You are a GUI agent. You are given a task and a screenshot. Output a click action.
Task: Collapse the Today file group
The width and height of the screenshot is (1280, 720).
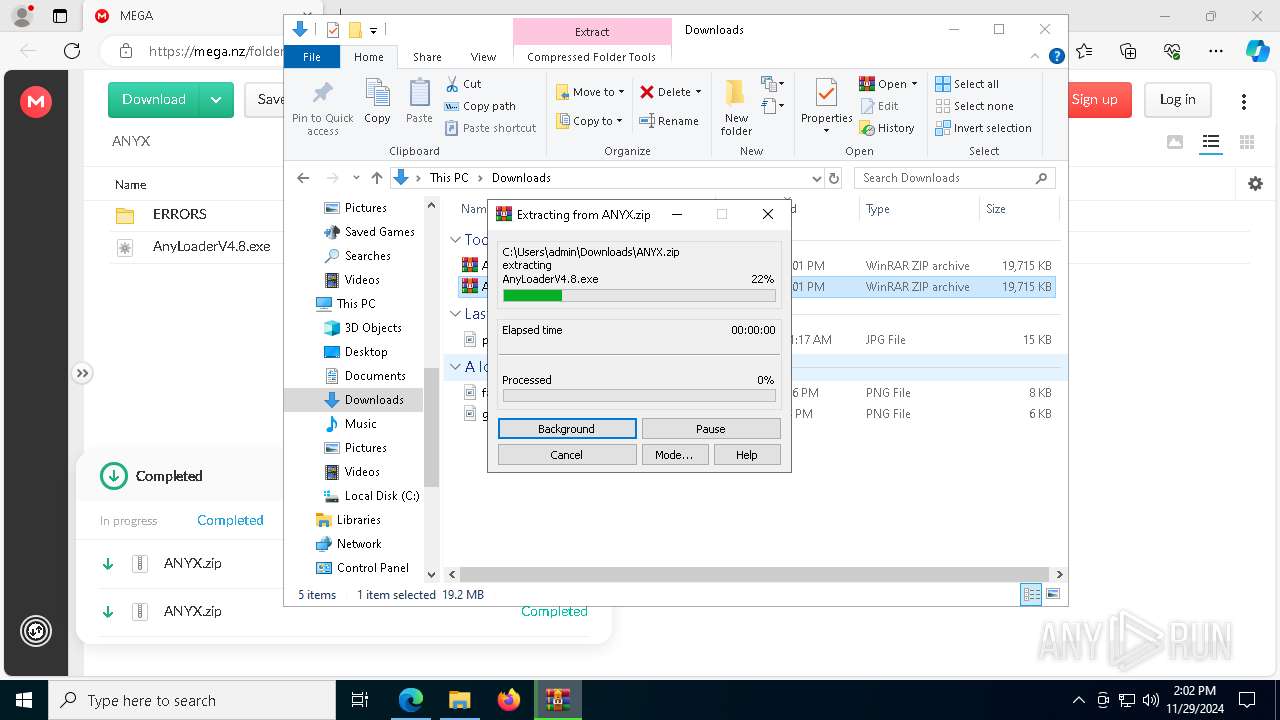tap(455, 240)
